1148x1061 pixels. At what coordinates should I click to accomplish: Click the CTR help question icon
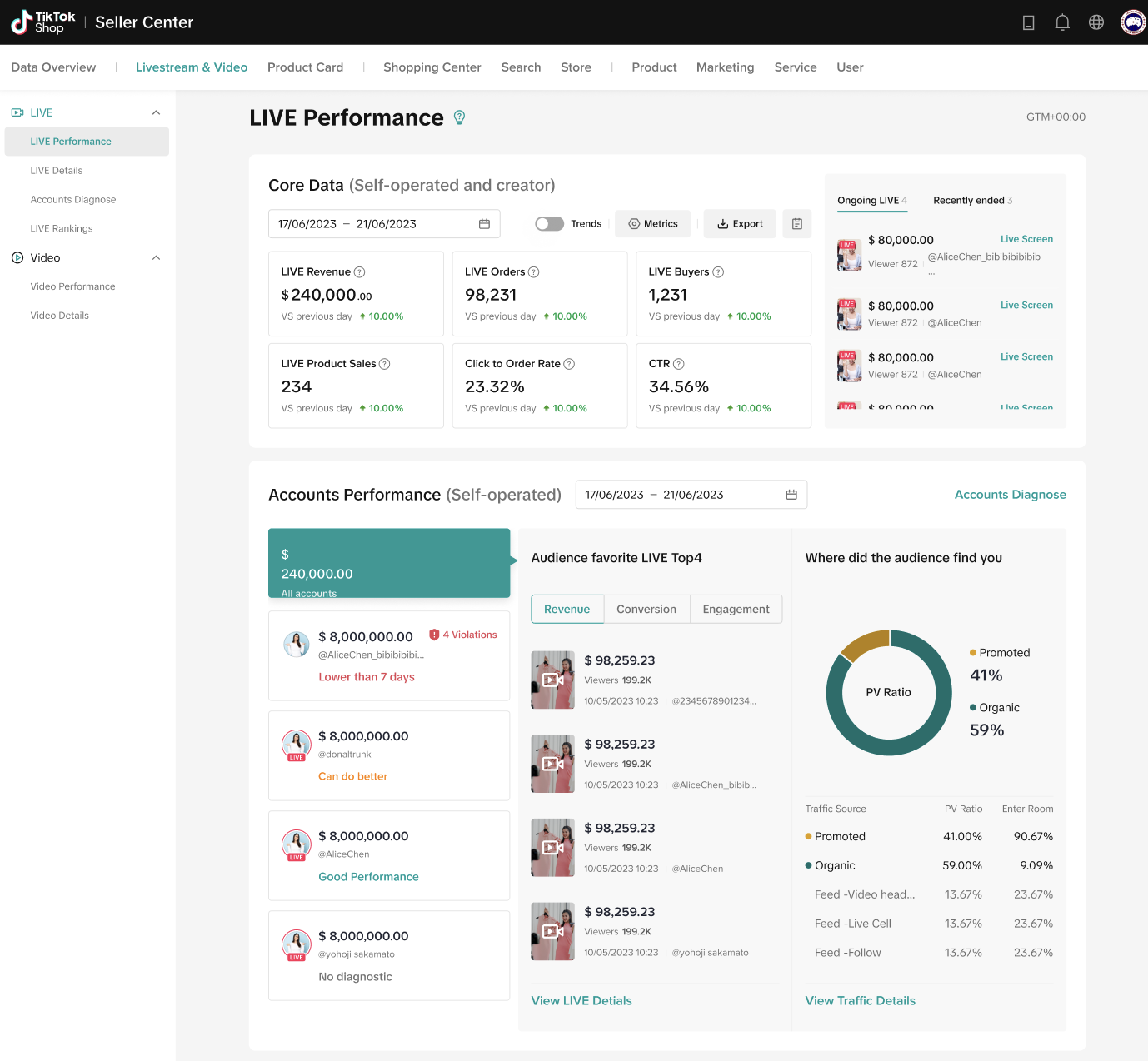(x=679, y=364)
